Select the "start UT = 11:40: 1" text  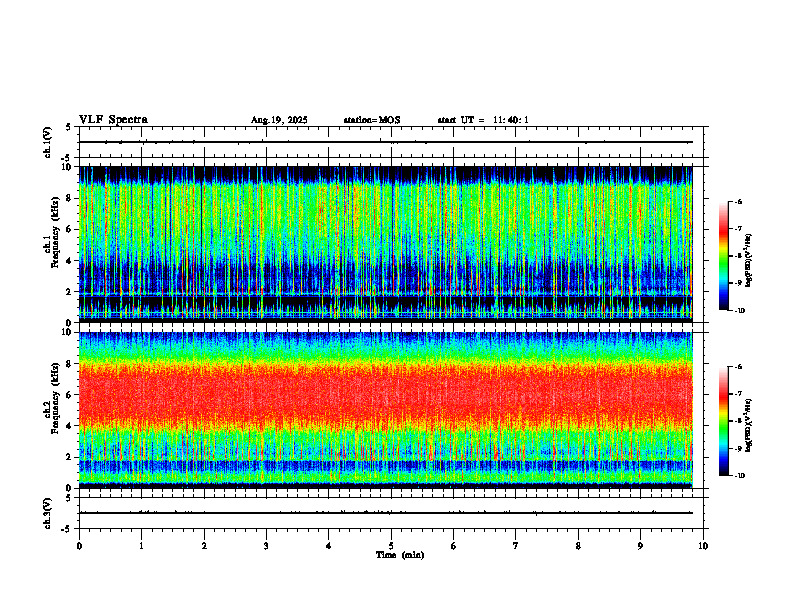point(483,120)
